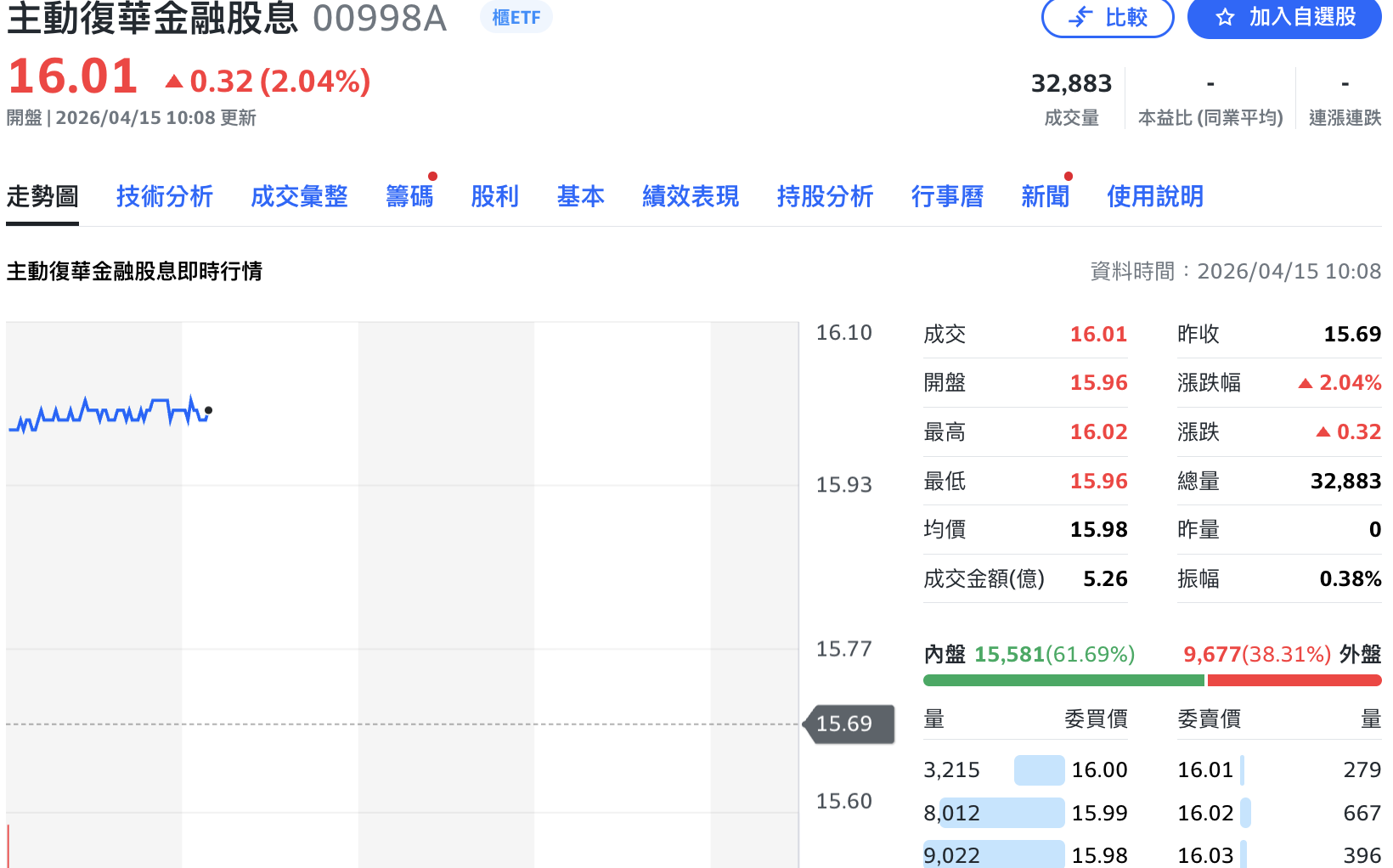Open the 行事曆 tab
1393x868 pixels.
(x=947, y=196)
